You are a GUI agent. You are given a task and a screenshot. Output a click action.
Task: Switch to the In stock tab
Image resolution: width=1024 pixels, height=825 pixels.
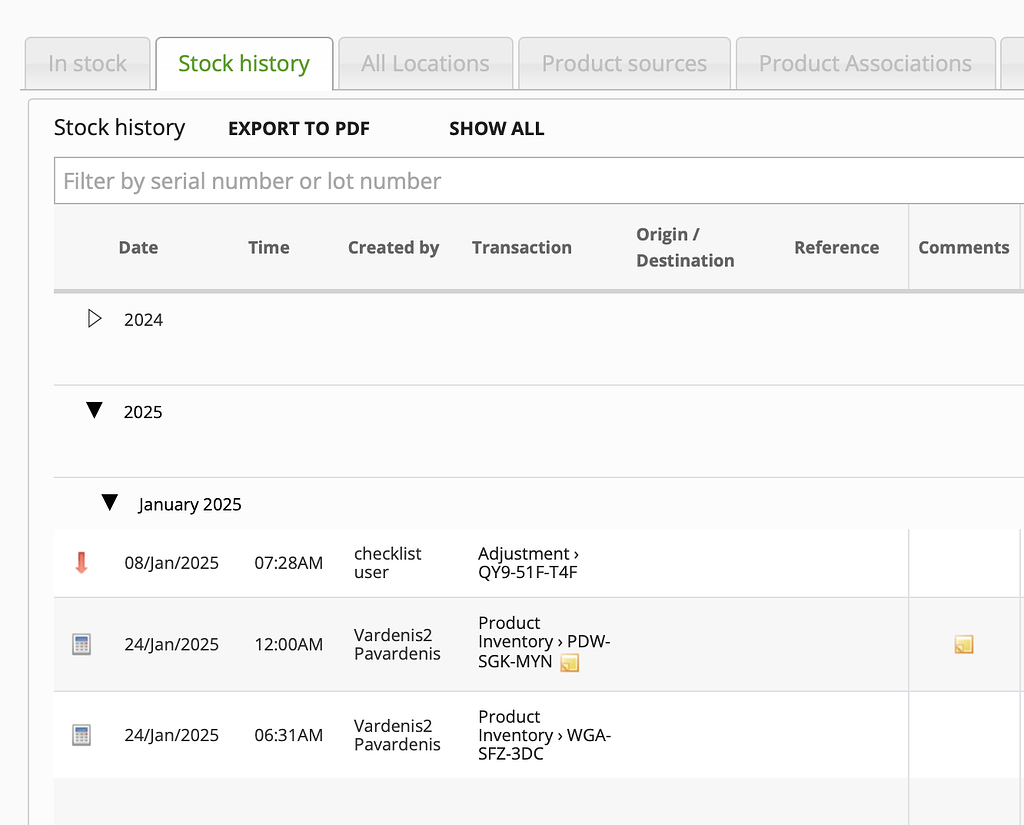point(87,64)
